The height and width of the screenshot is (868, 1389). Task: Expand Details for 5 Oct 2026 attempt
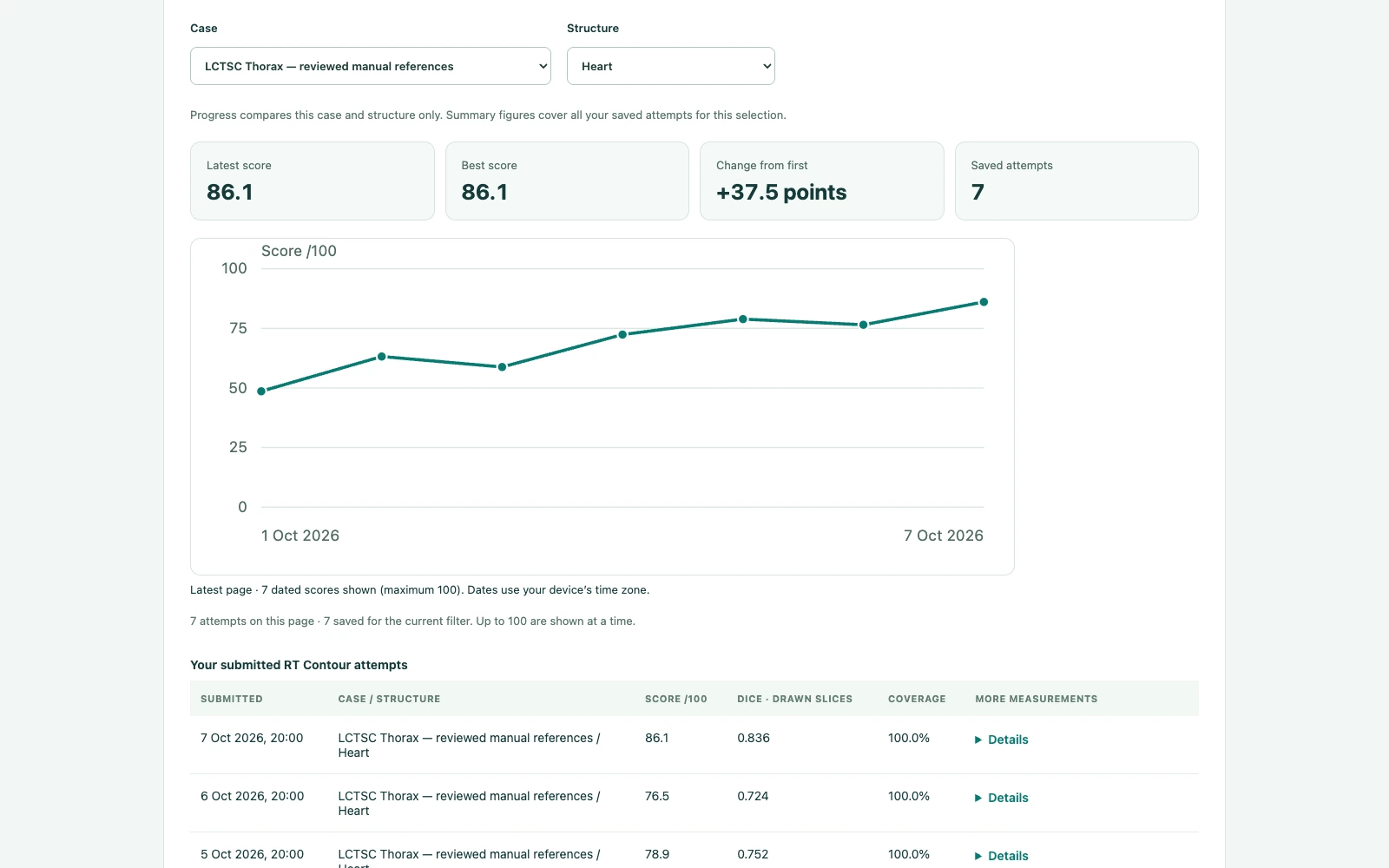click(1001, 856)
